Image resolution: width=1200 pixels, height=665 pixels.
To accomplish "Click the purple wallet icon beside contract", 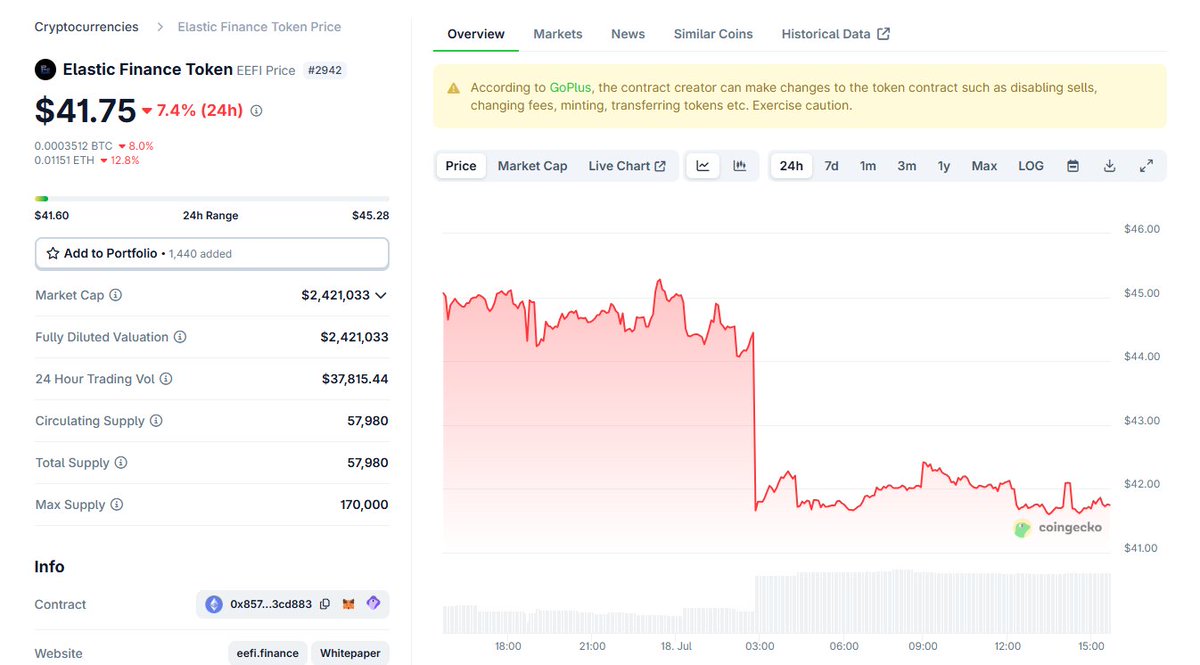I will 373,603.
